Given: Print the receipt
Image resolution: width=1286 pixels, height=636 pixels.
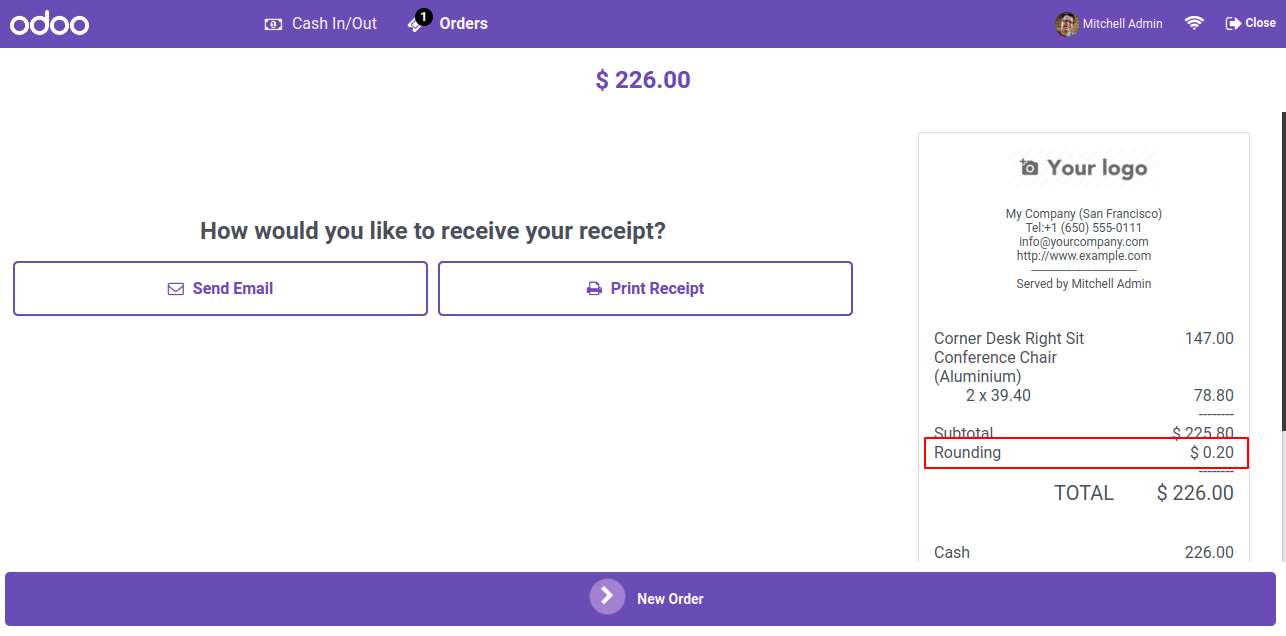Looking at the screenshot, I should click(x=645, y=288).
